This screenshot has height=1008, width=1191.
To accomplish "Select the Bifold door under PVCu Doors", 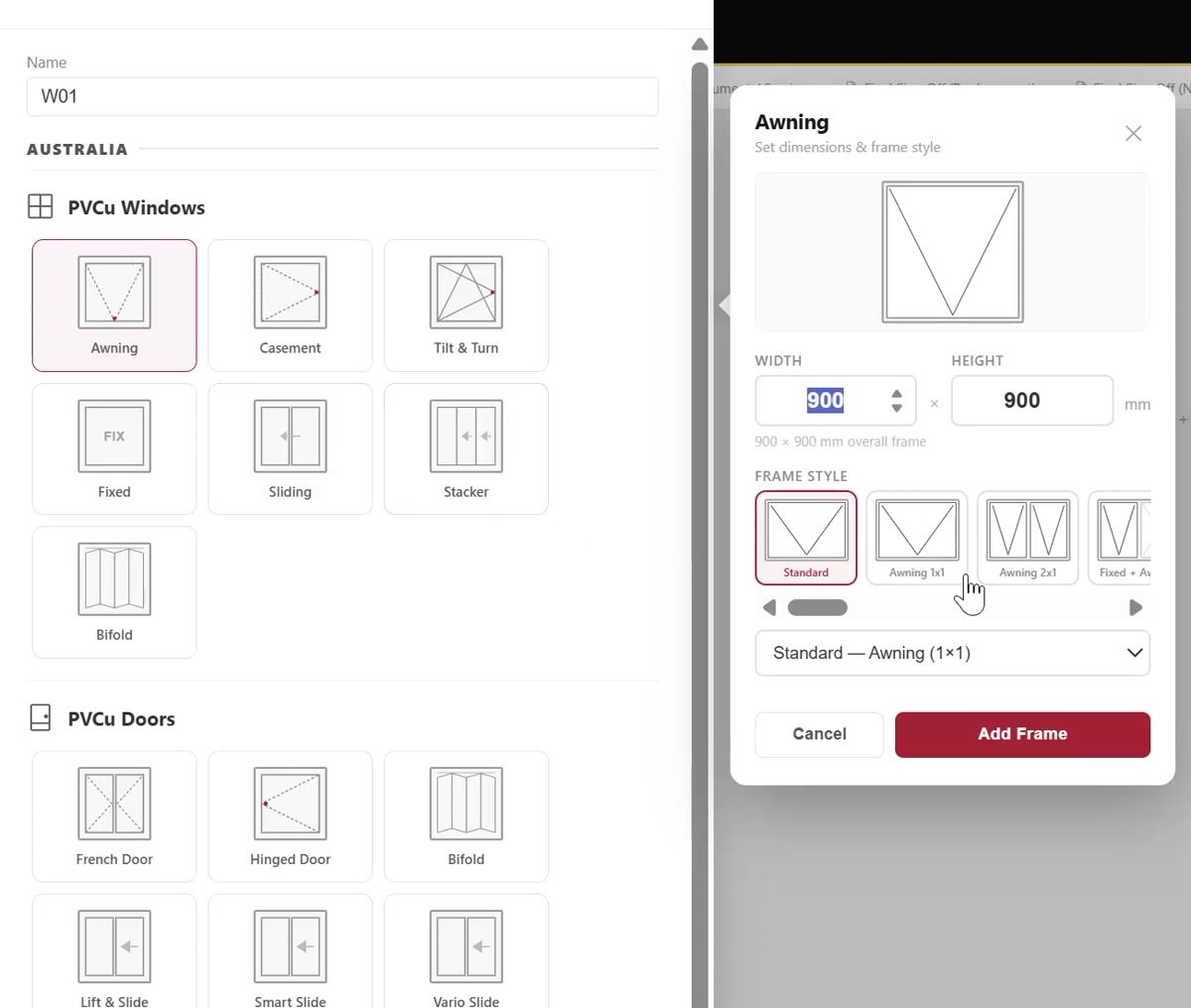I will [465, 817].
